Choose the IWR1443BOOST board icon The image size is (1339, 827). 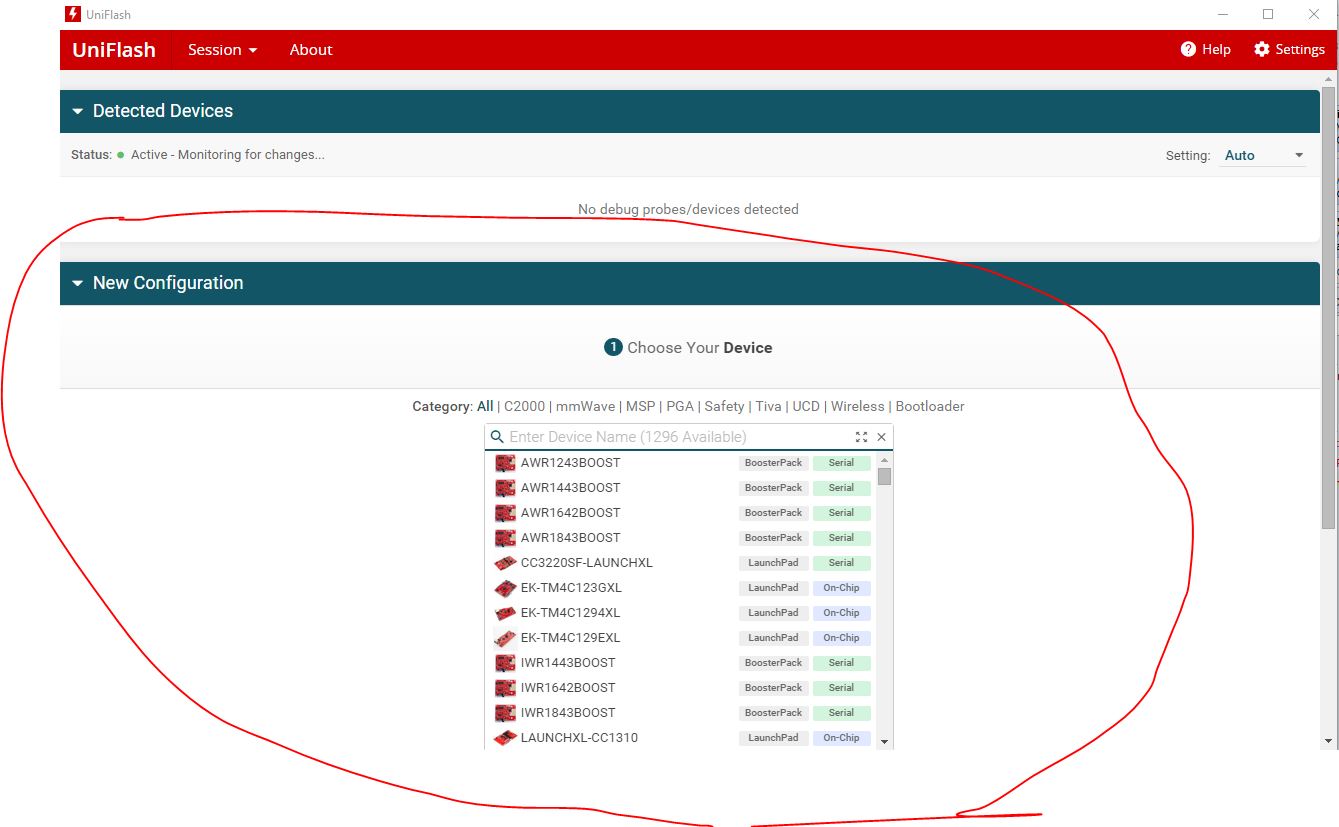pos(505,663)
